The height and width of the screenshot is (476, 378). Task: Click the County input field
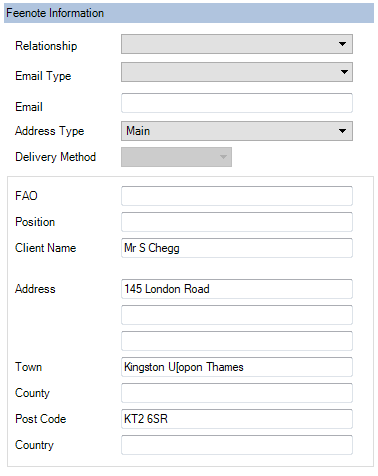click(x=237, y=393)
